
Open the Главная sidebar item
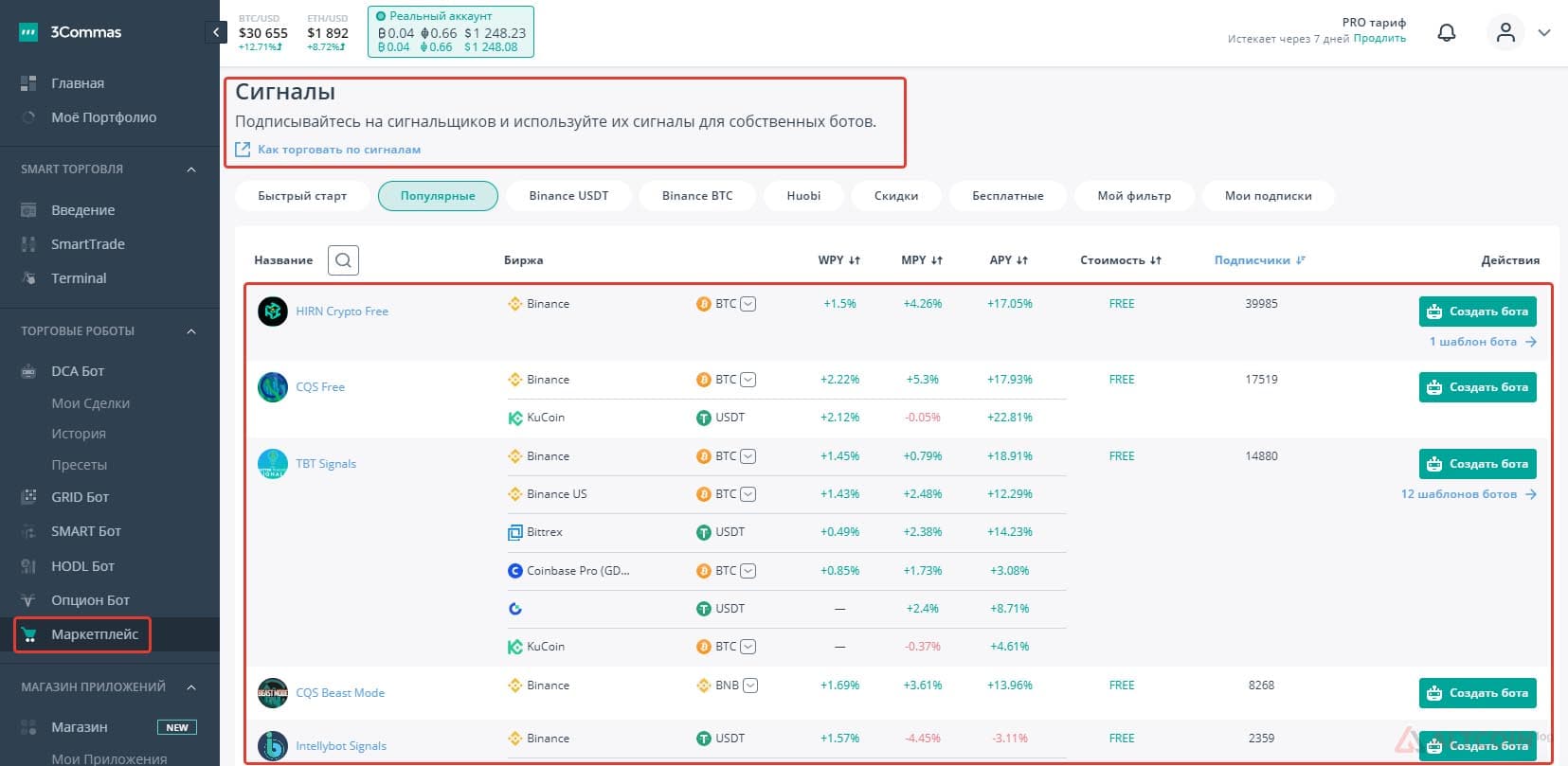click(x=77, y=83)
